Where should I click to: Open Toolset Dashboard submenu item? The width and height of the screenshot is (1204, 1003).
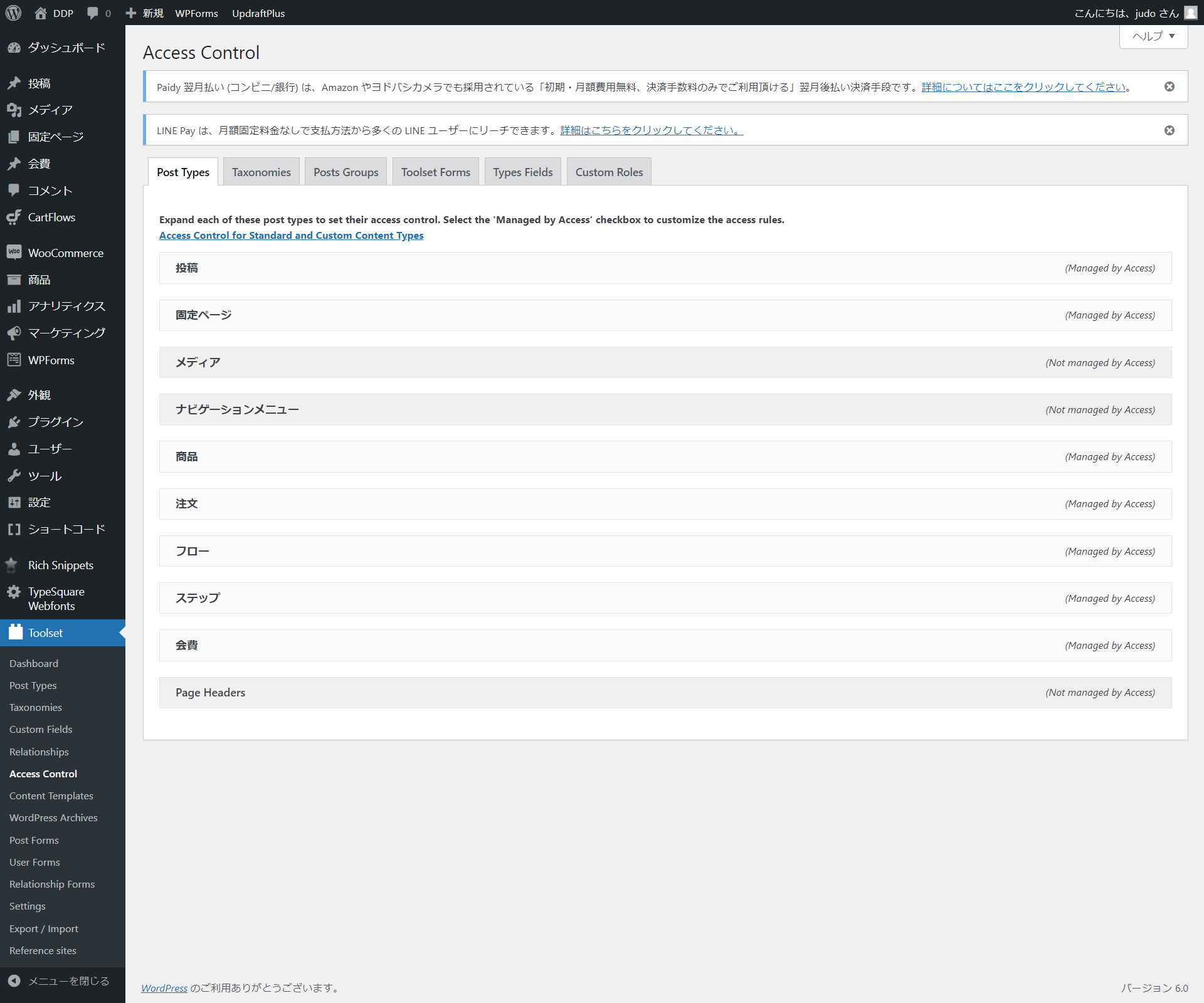tap(34, 663)
